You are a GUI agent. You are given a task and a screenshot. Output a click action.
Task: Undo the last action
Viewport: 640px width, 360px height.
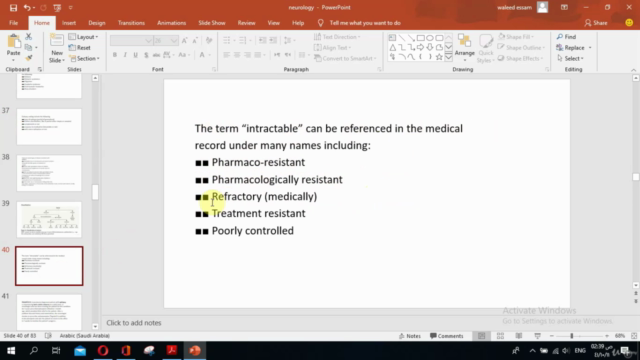click(27, 7)
